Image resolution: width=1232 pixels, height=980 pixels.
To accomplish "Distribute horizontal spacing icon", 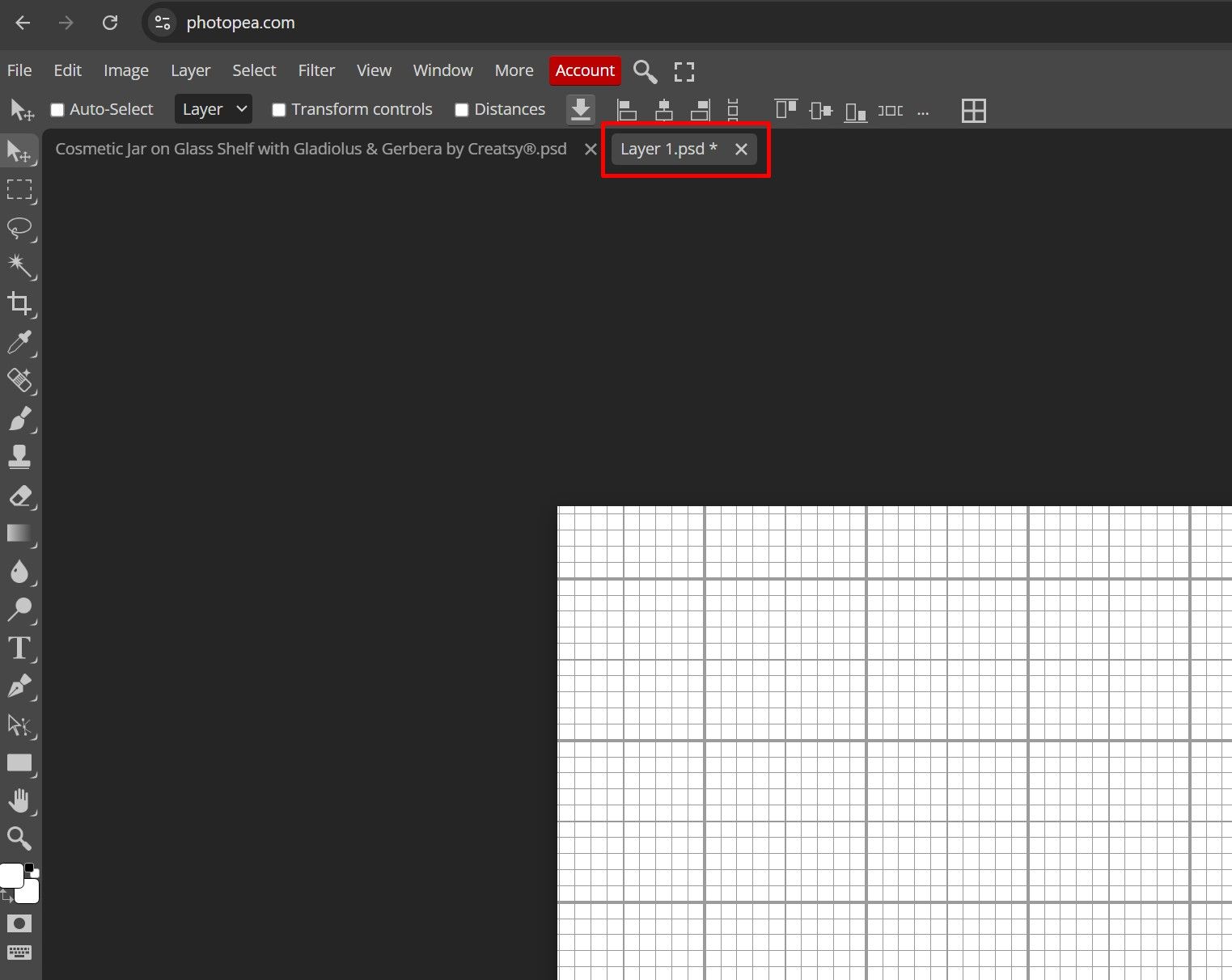I will point(891,110).
